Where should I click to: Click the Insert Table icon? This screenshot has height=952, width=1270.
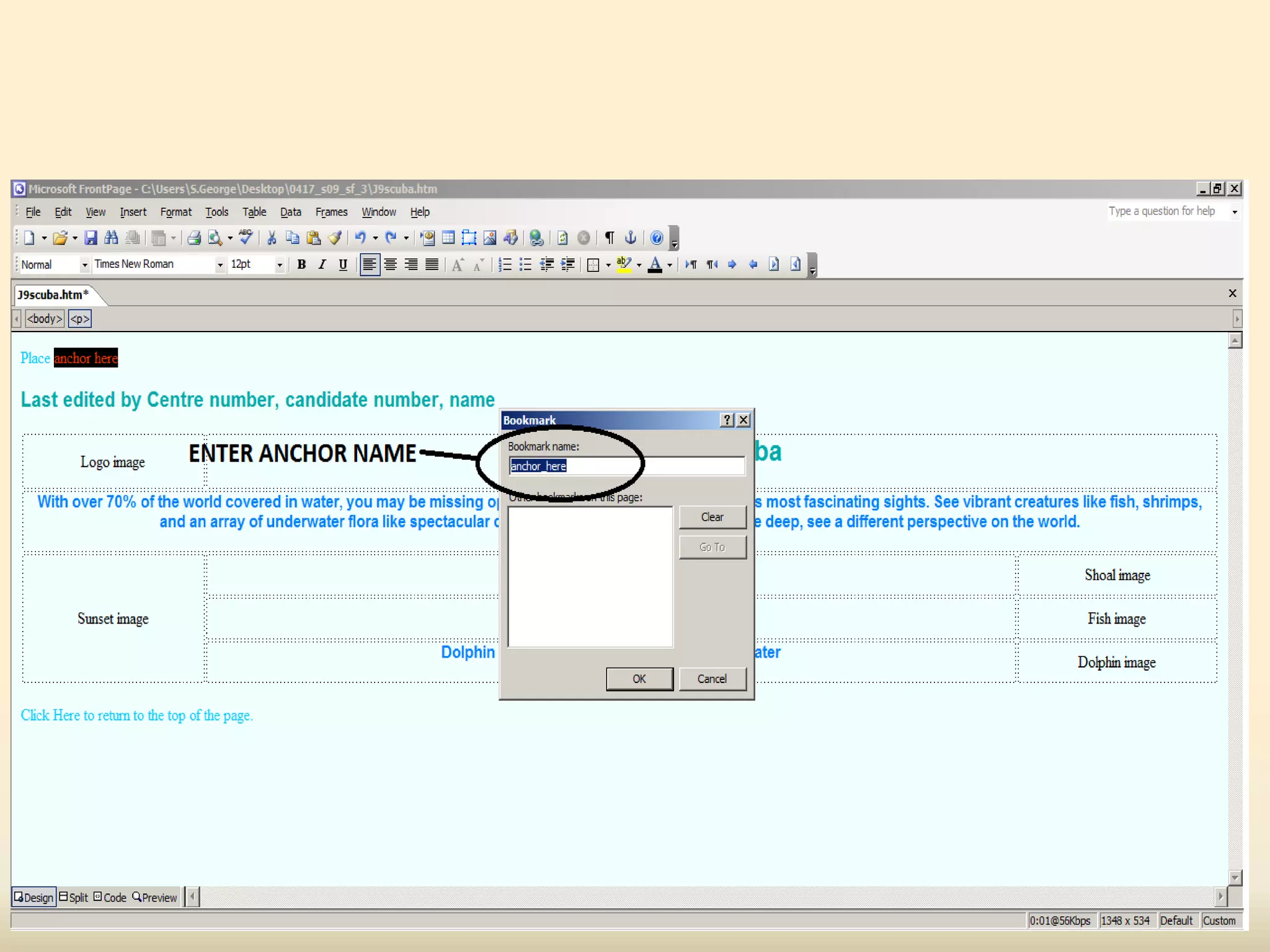pos(448,238)
